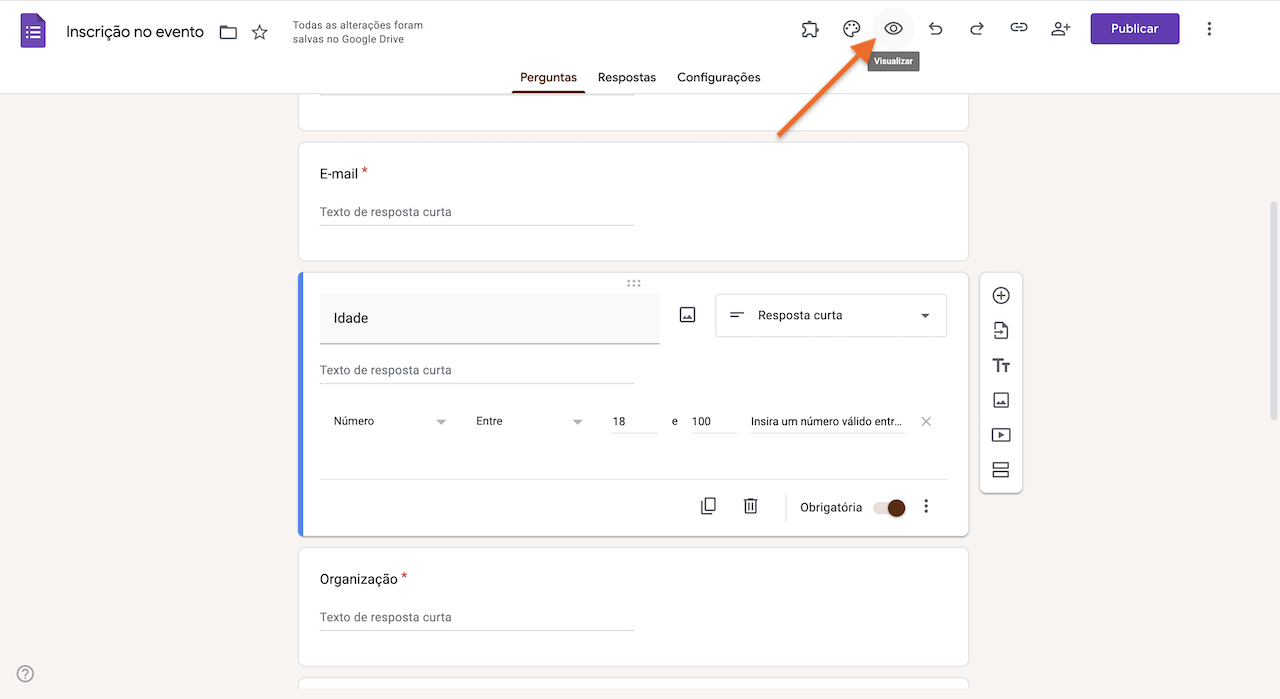Open the theme customization palette
Screen dimensions: 1280x699
pyautogui.click(x=851, y=28)
